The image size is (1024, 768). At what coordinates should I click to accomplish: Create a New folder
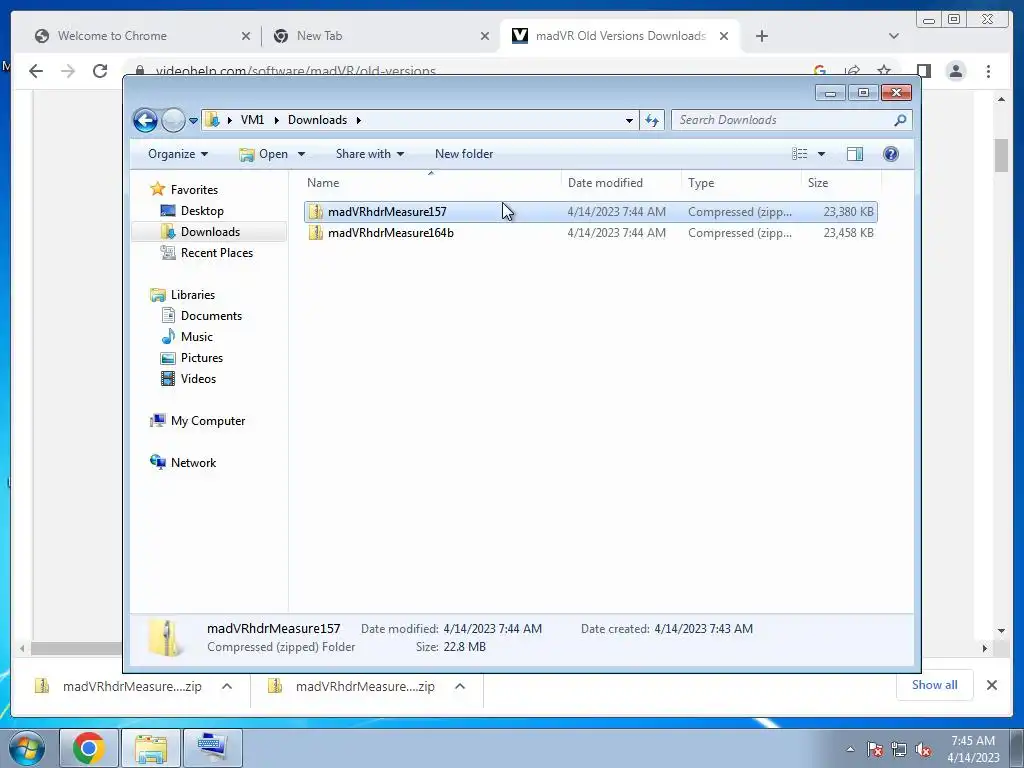tap(464, 154)
